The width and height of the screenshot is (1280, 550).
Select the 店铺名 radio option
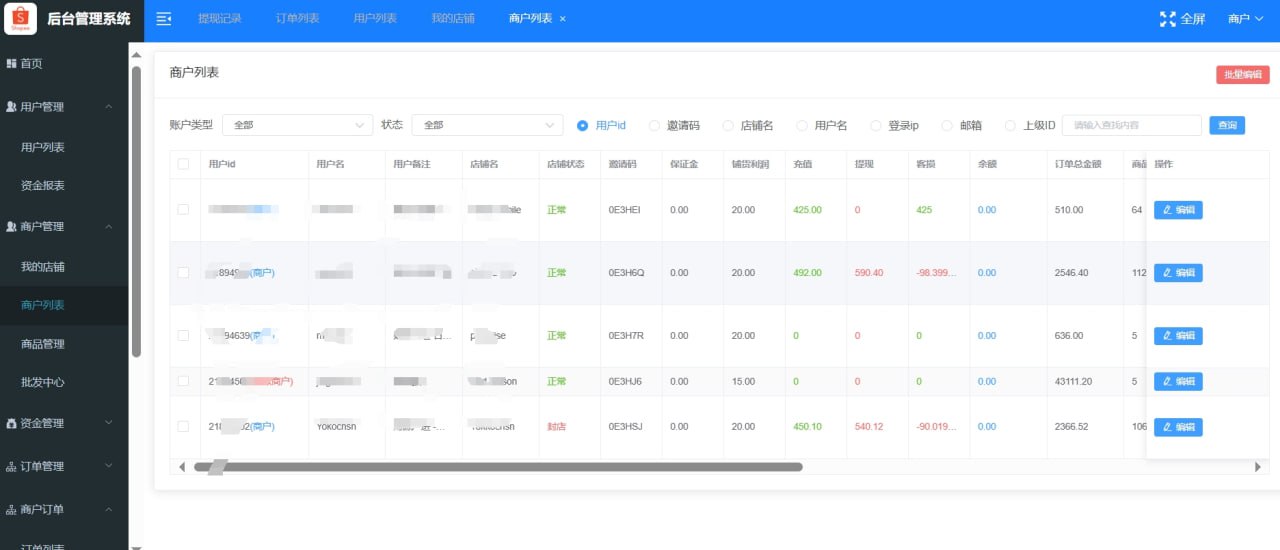728,125
